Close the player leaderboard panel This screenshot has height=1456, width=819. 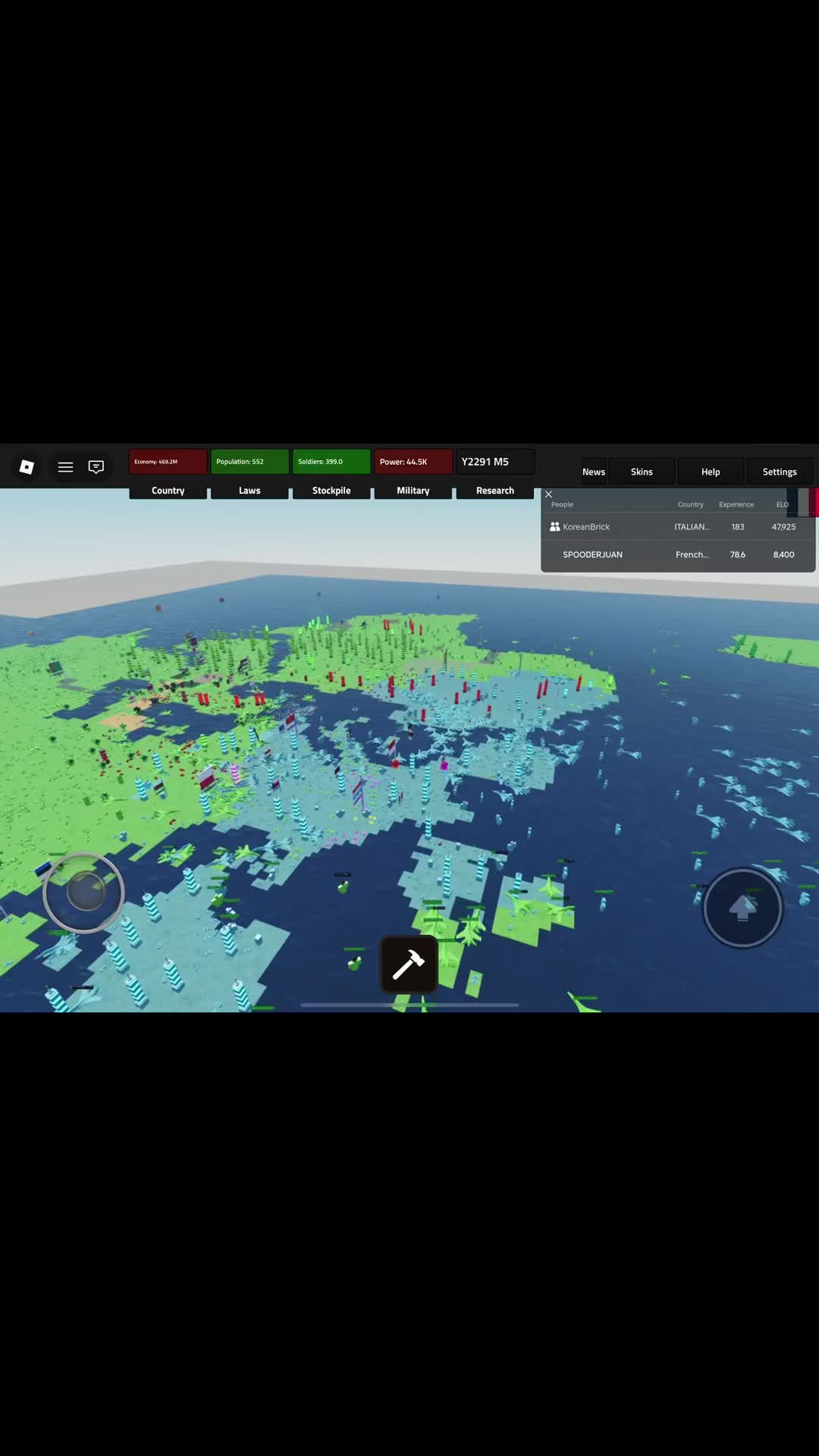pos(548,494)
